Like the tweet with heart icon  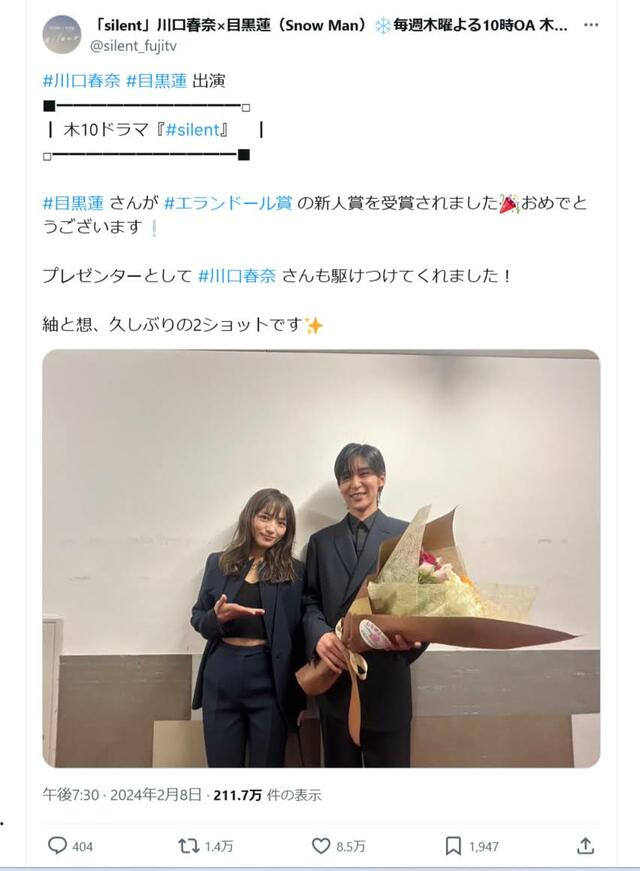(x=321, y=846)
